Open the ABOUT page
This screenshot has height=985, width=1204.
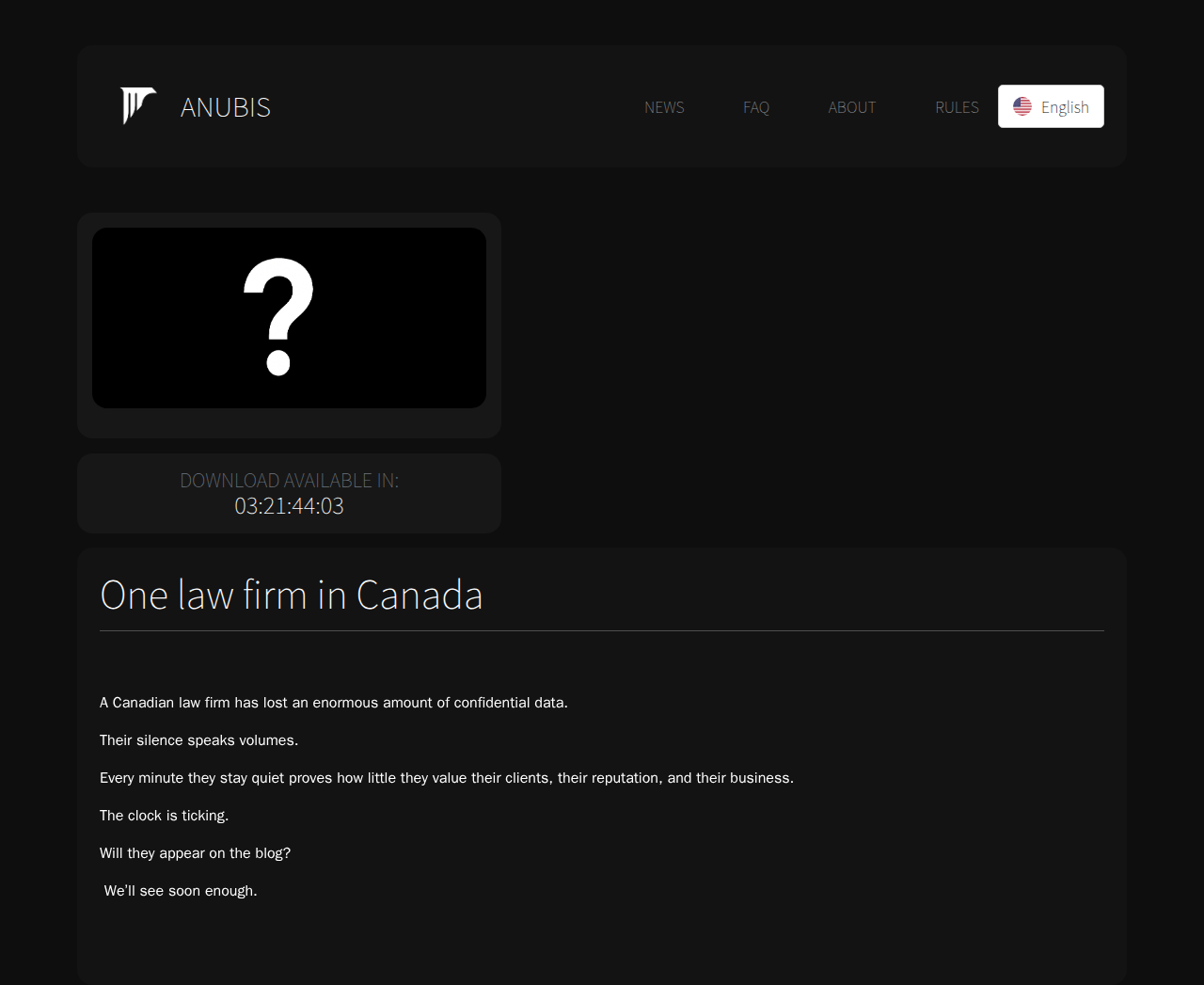click(x=851, y=107)
